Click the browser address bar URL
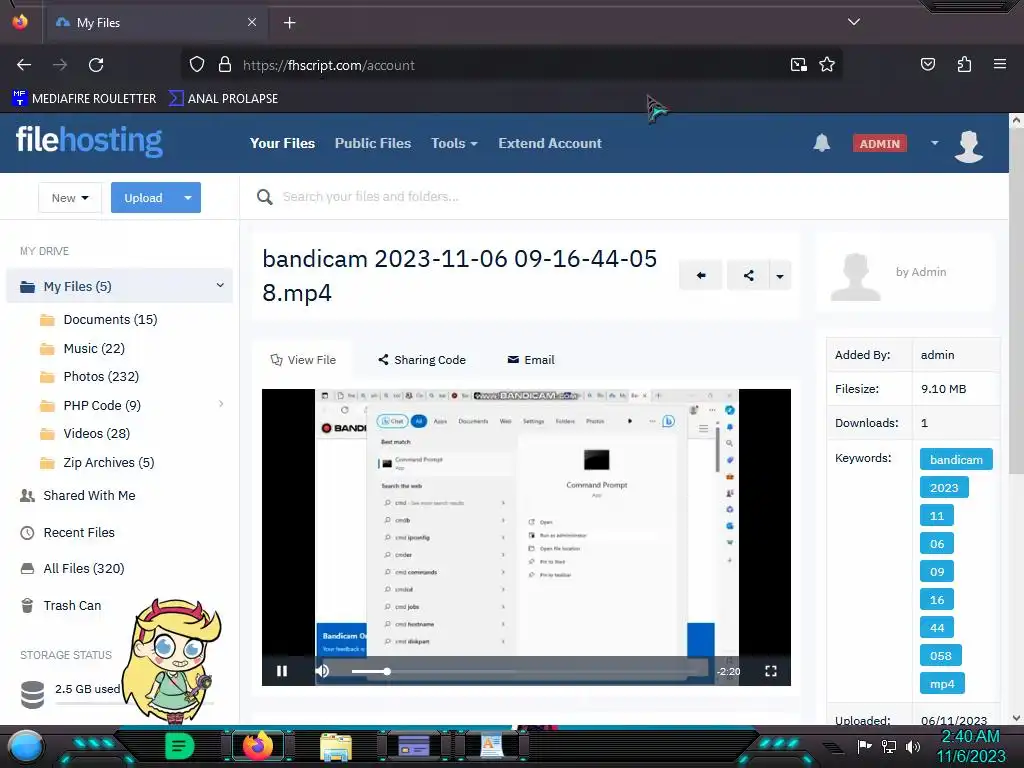Image resolution: width=1024 pixels, height=768 pixels. pos(328,65)
